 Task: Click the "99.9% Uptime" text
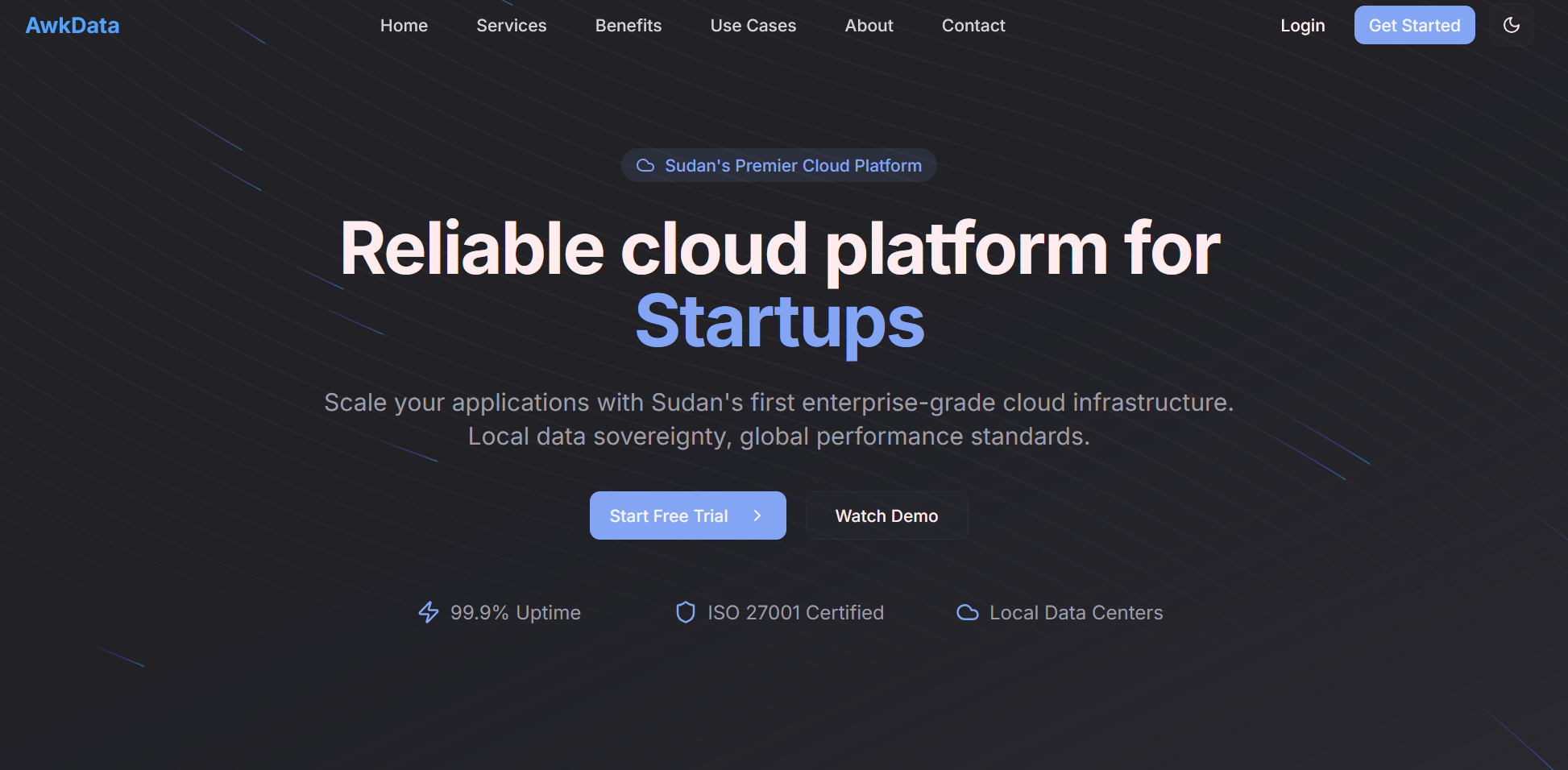point(516,612)
